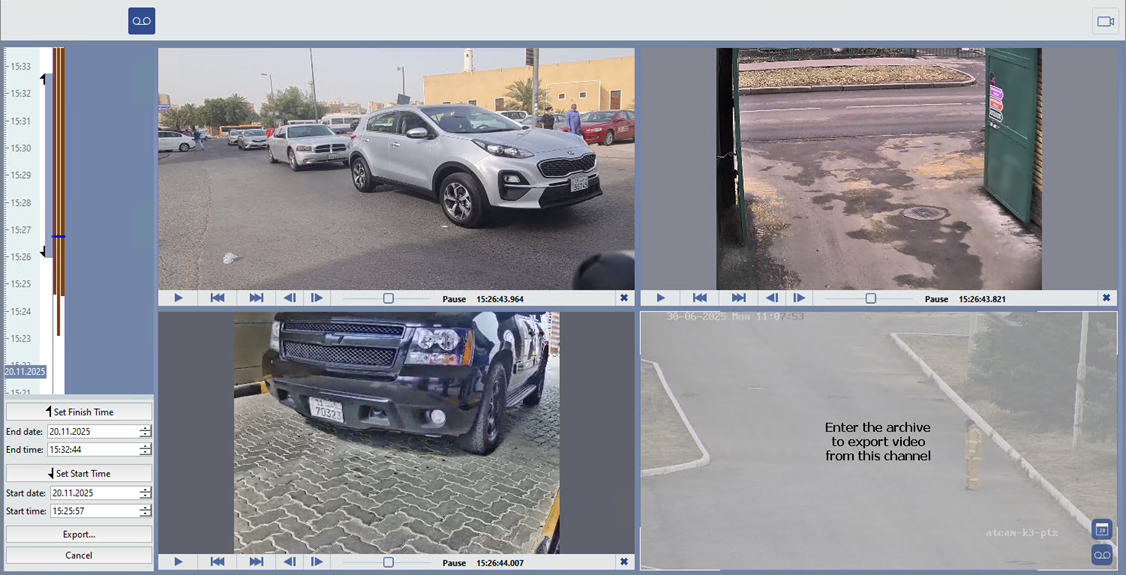Click the Start date input field
The width and height of the screenshot is (1126, 575).
[94, 493]
